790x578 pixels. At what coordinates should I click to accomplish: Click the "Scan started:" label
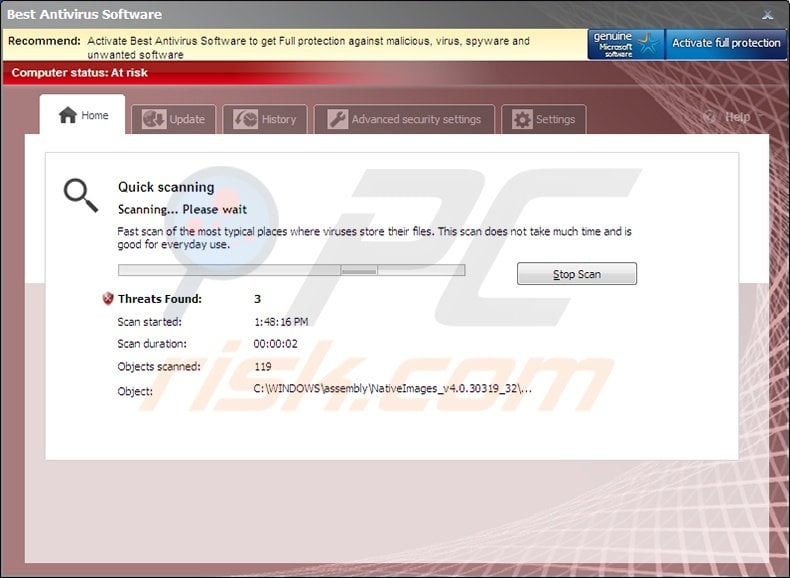pos(150,322)
